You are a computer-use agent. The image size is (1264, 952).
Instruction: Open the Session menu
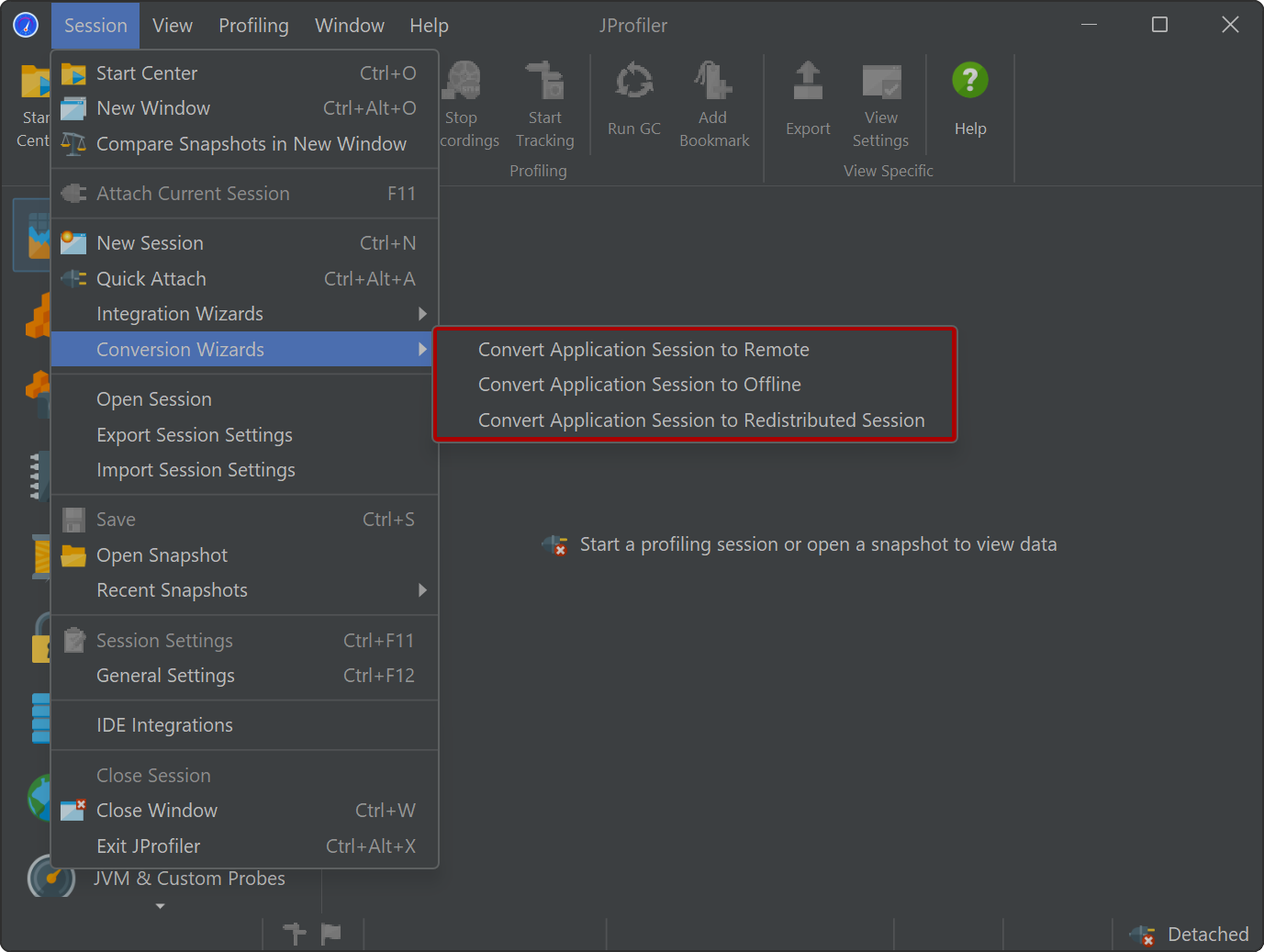95,26
